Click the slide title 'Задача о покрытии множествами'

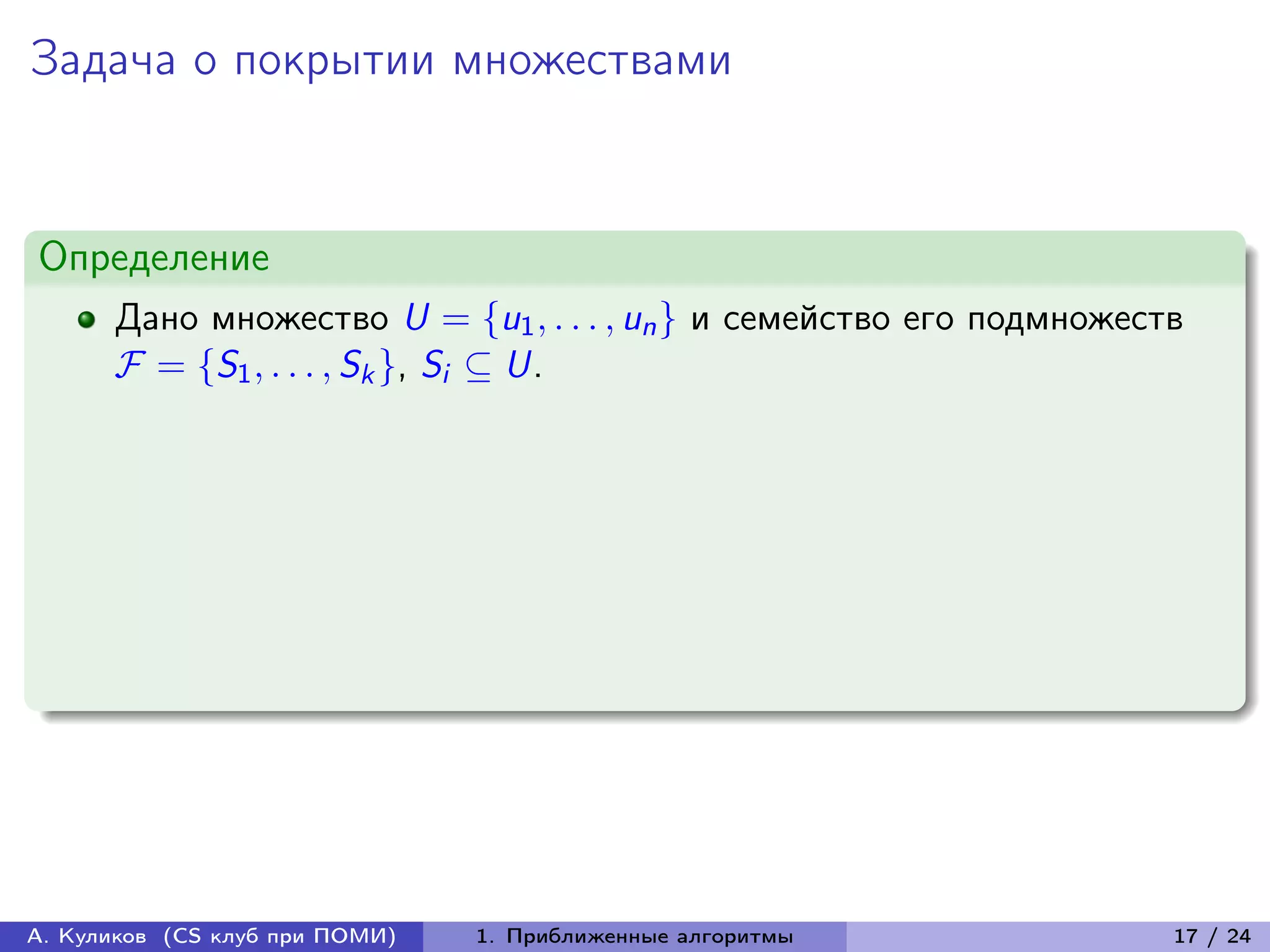point(381,60)
